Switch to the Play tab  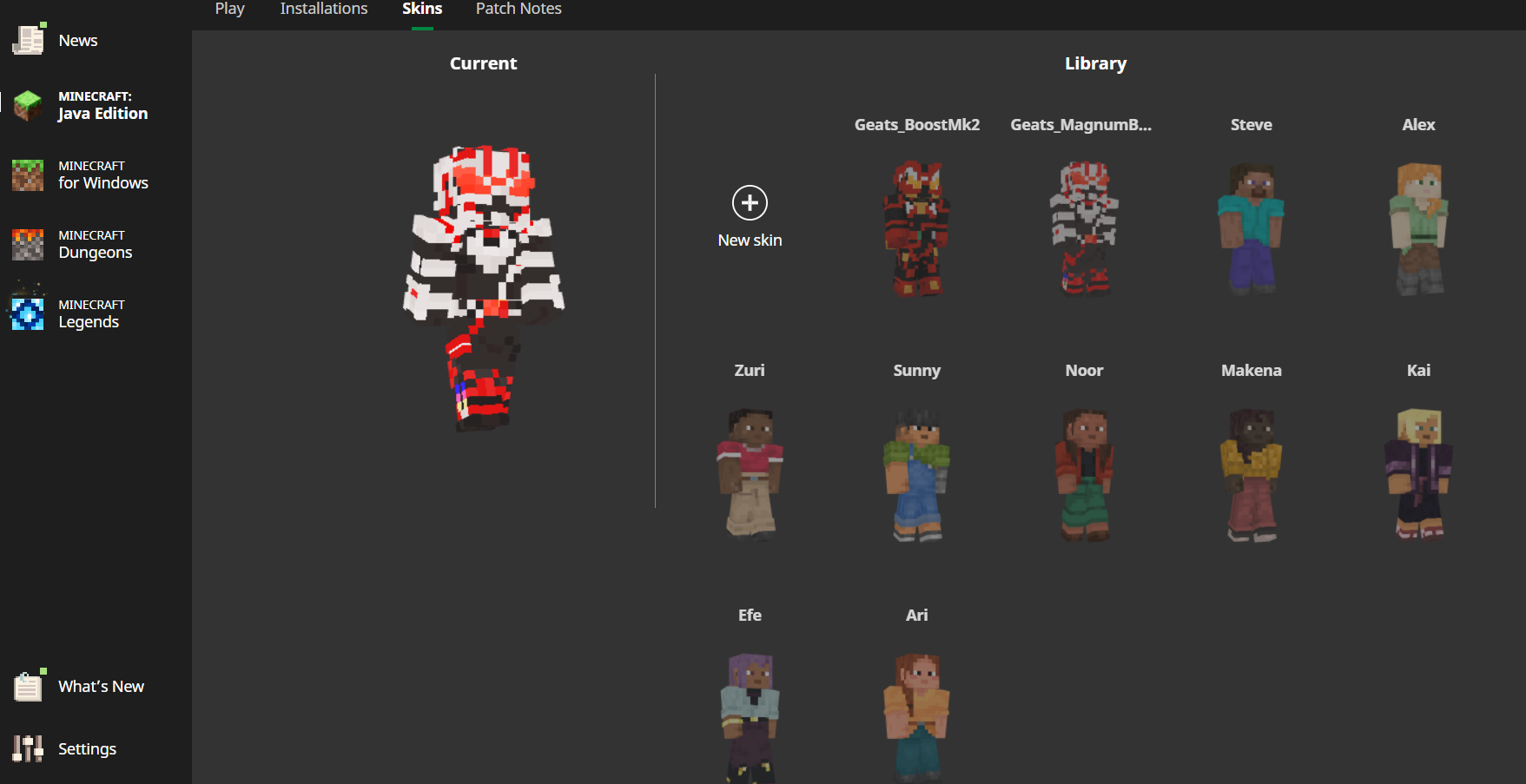point(230,9)
